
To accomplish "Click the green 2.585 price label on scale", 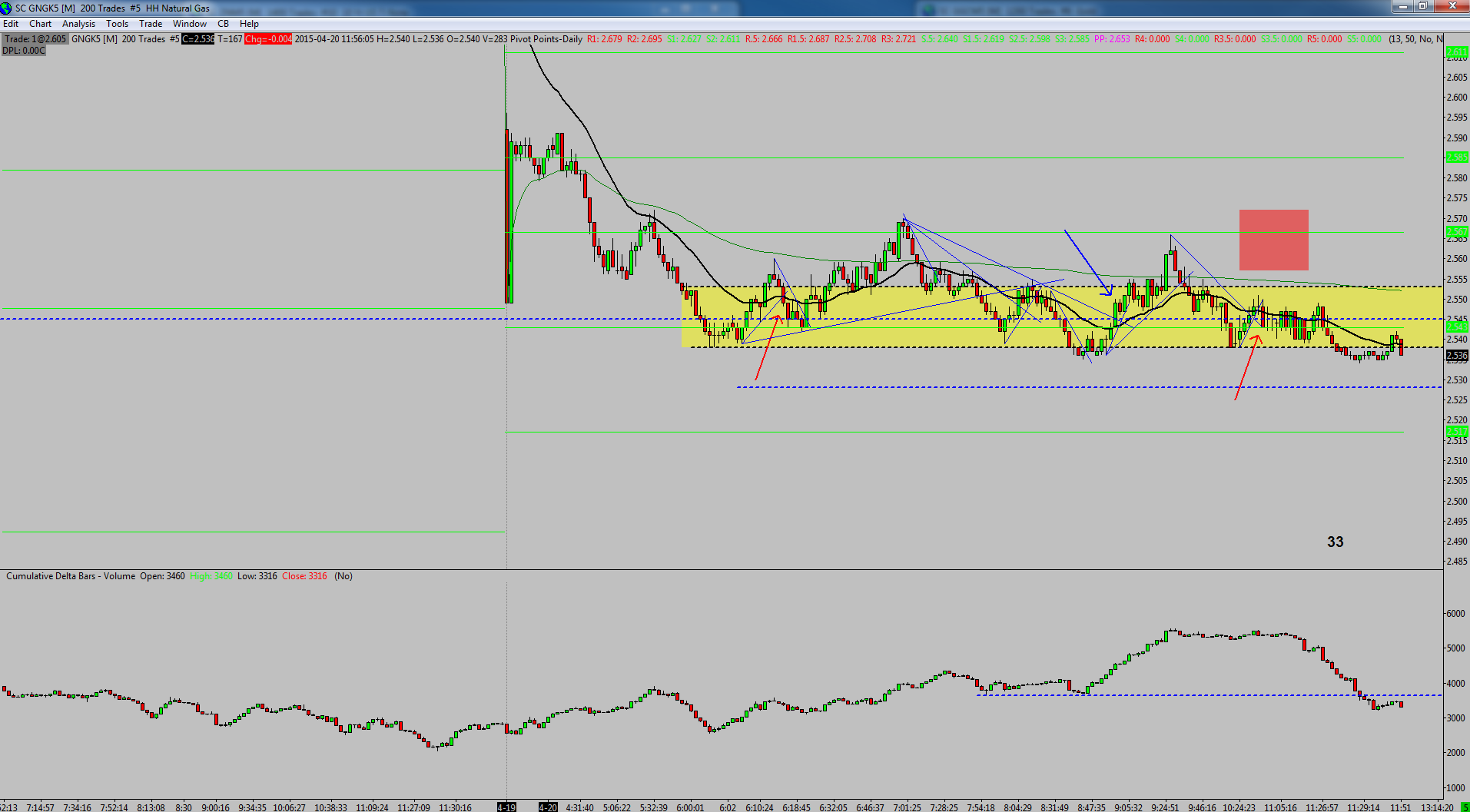I will pyautogui.click(x=1457, y=157).
